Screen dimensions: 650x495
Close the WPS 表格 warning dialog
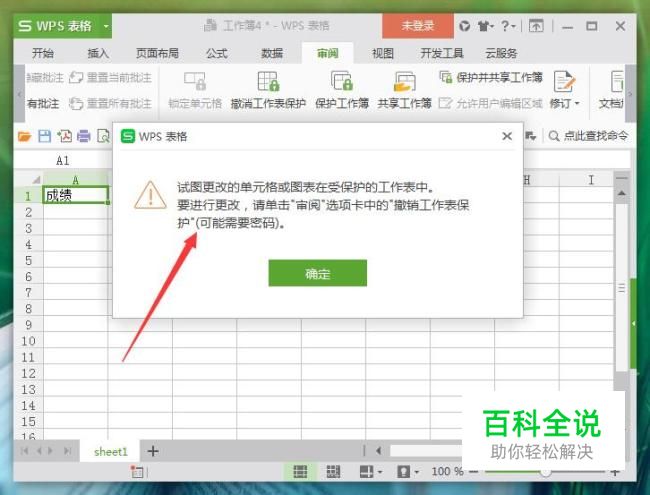(x=507, y=136)
